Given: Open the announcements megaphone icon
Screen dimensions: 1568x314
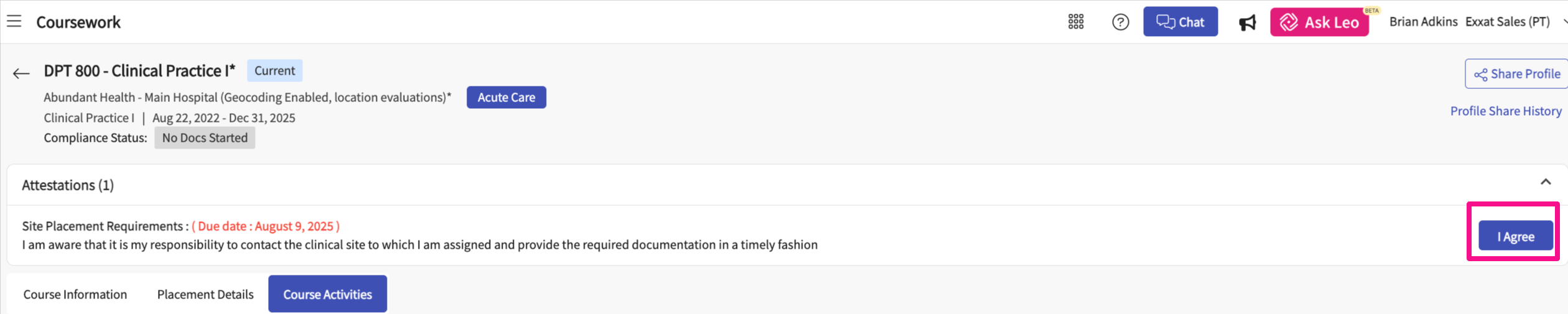Looking at the screenshot, I should [1246, 23].
